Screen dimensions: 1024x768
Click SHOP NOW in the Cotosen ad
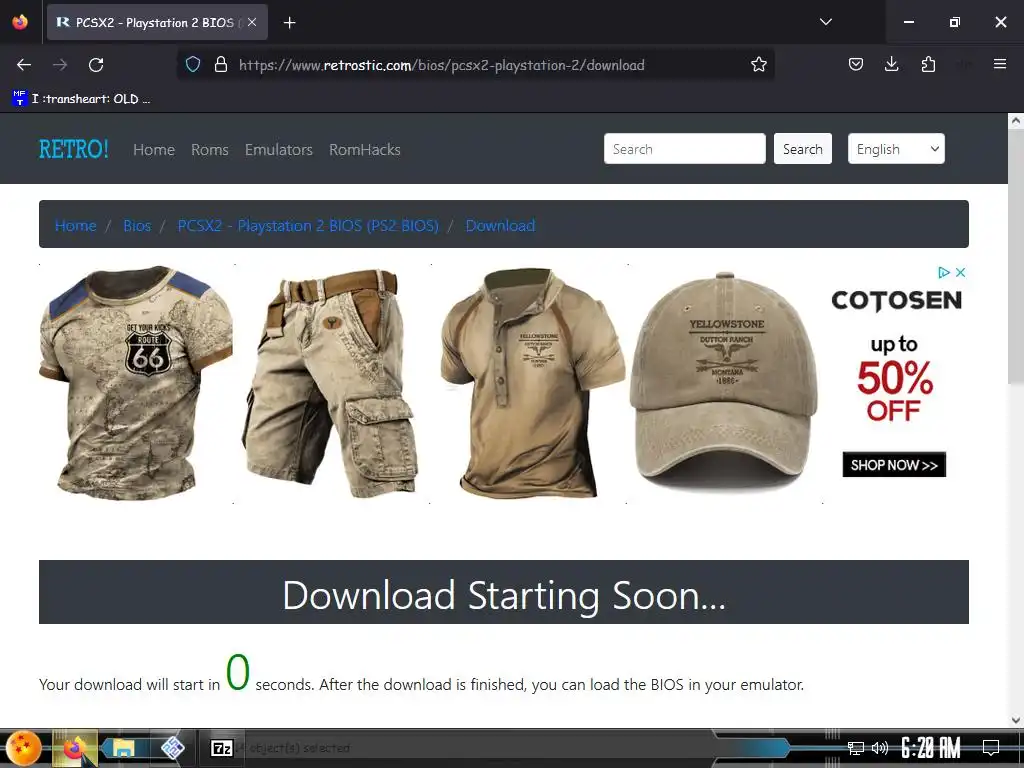click(894, 465)
